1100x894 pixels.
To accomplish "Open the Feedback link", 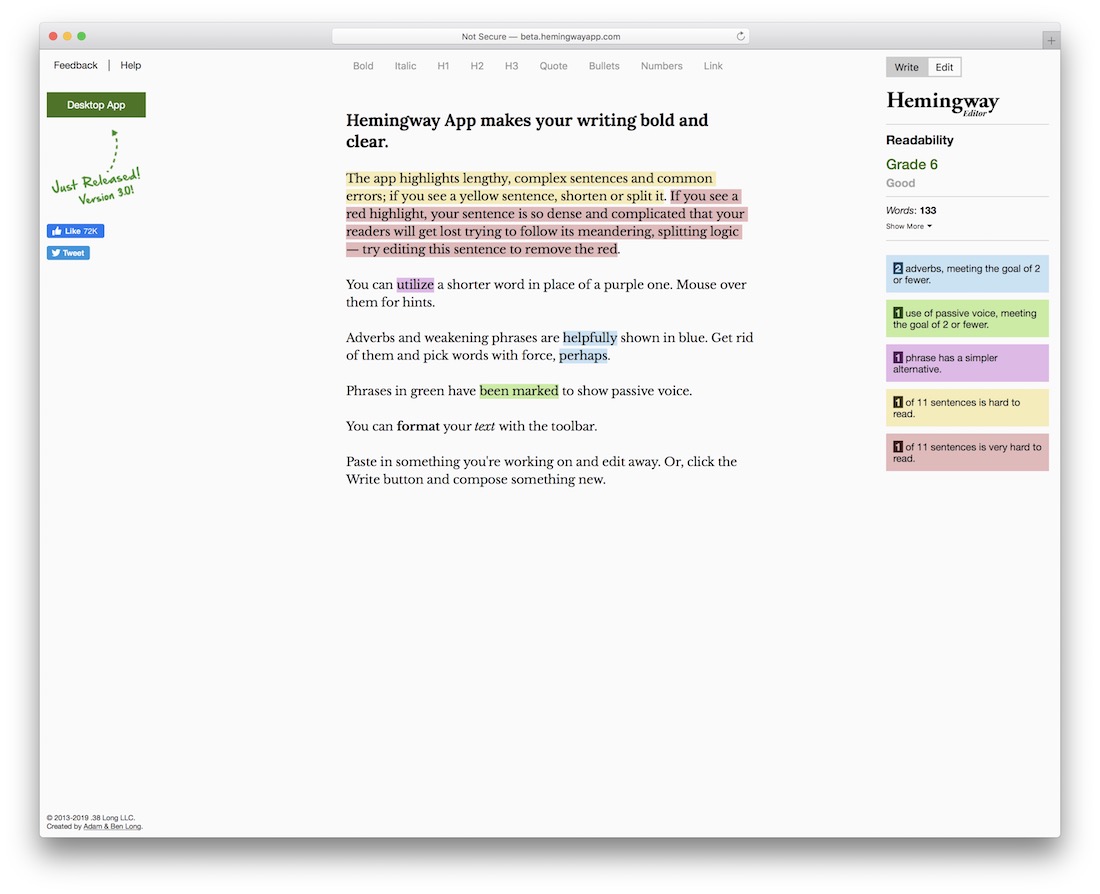I will (x=76, y=65).
